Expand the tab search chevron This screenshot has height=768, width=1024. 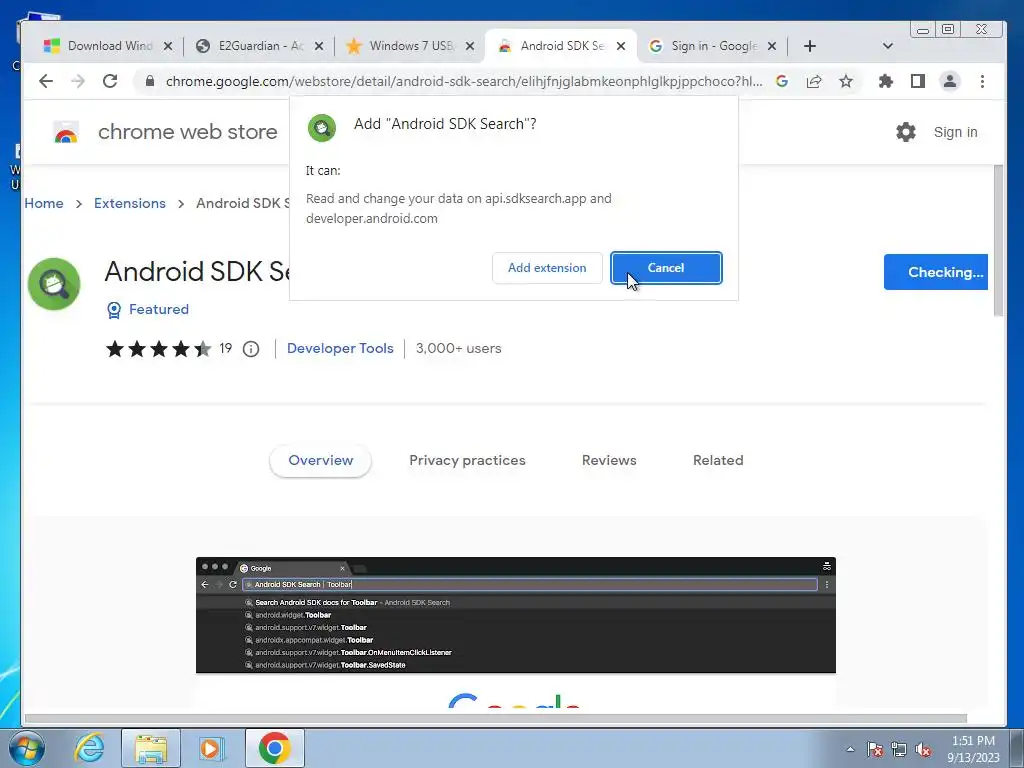pos(888,46)
